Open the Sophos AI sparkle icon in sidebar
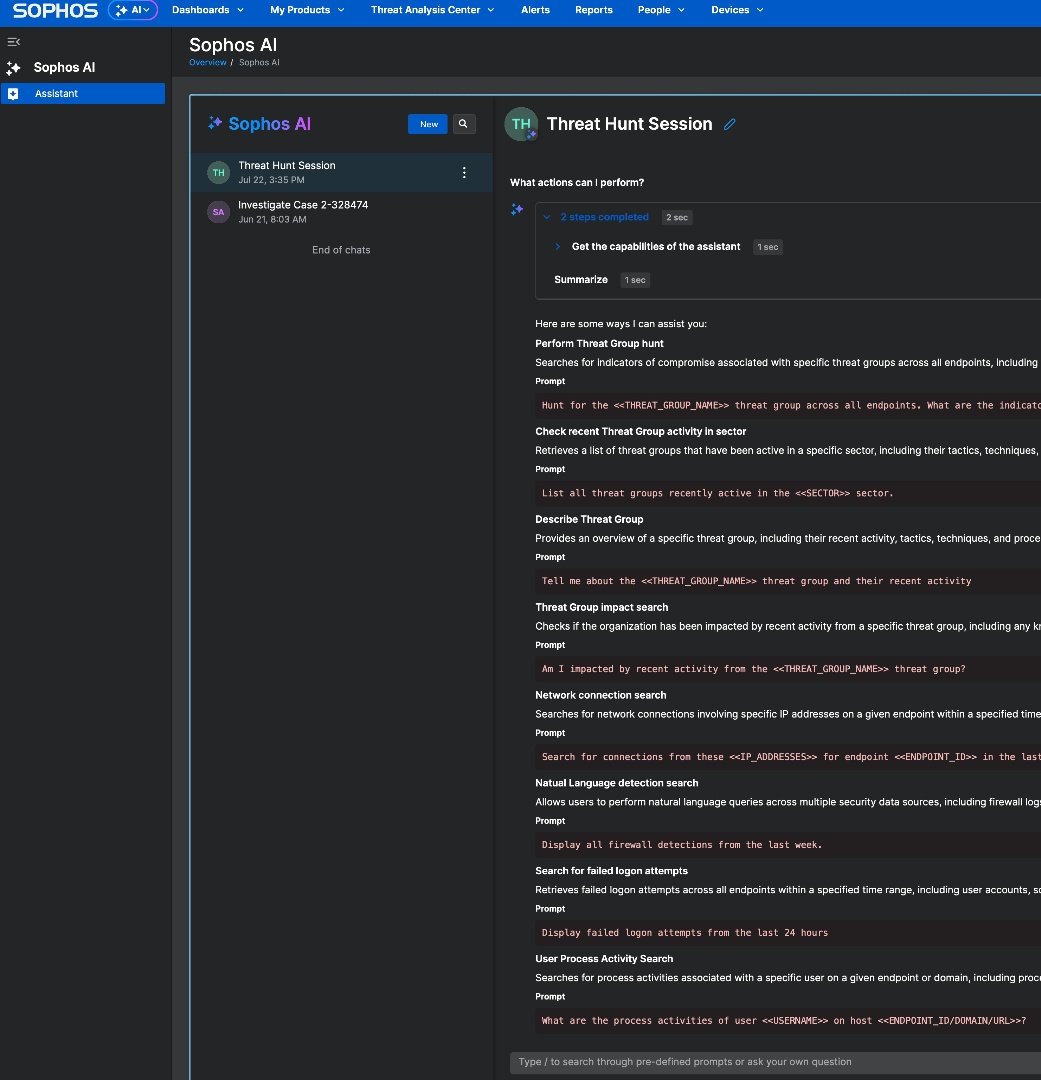Viewport: 1041px width, 1080px height. [x=14, y=67]
